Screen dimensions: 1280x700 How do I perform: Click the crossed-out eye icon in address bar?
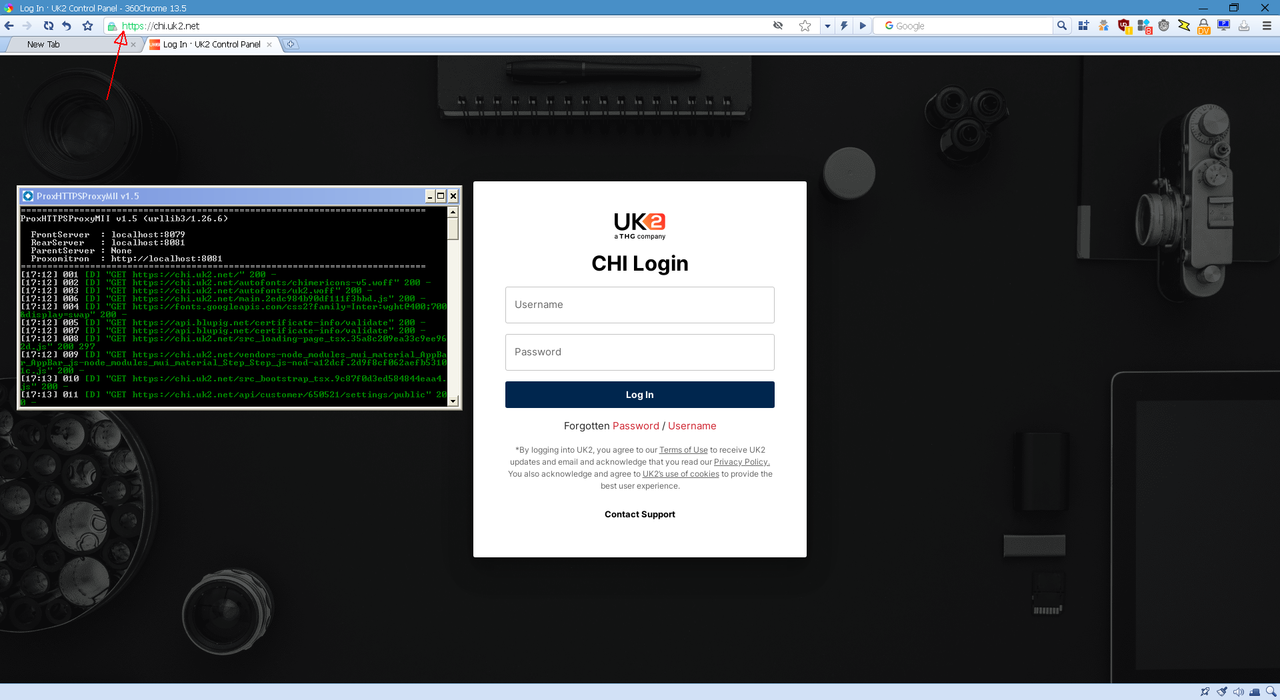[x=778, y=26]
